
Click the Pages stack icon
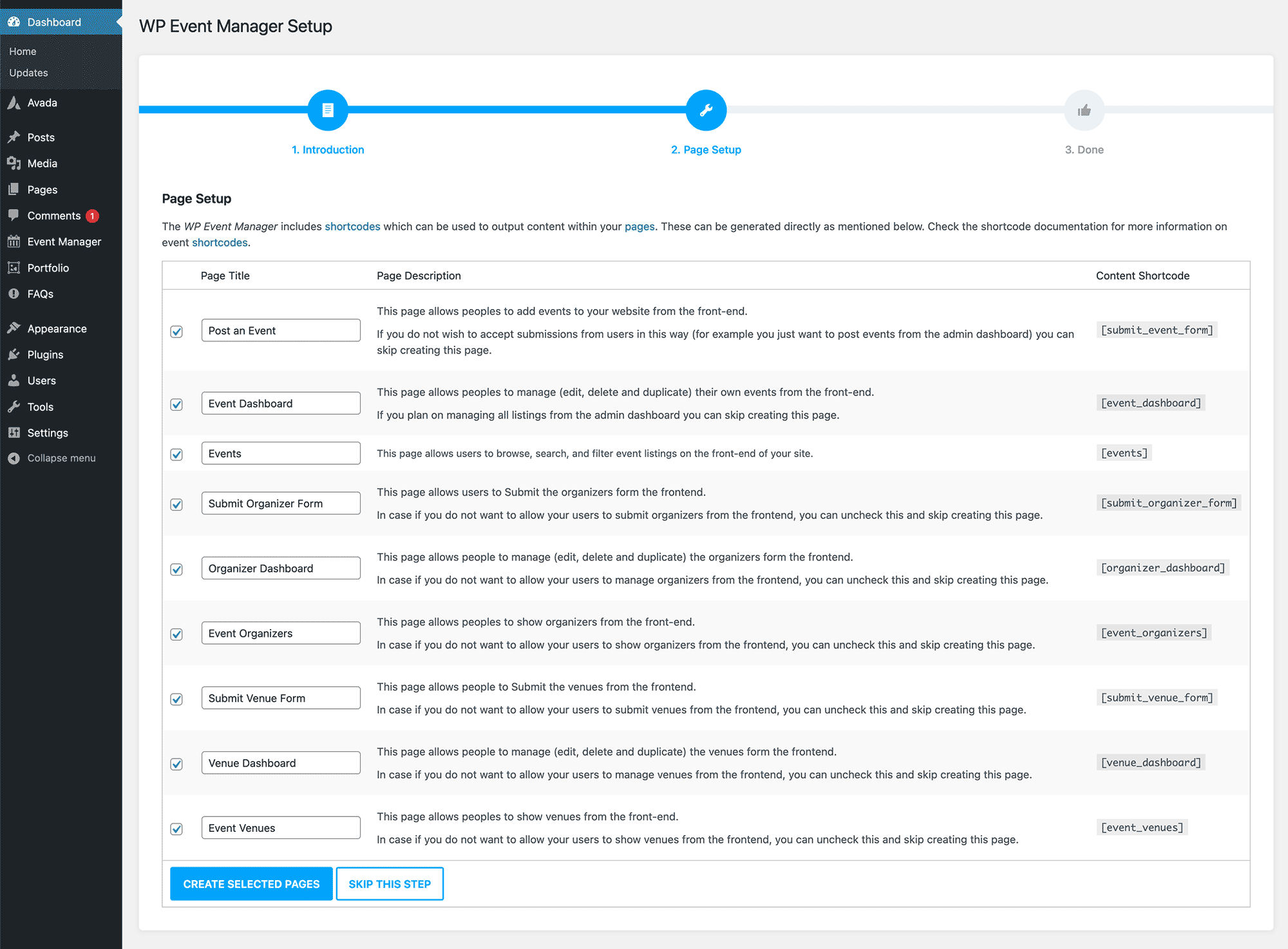pos(14,189)
